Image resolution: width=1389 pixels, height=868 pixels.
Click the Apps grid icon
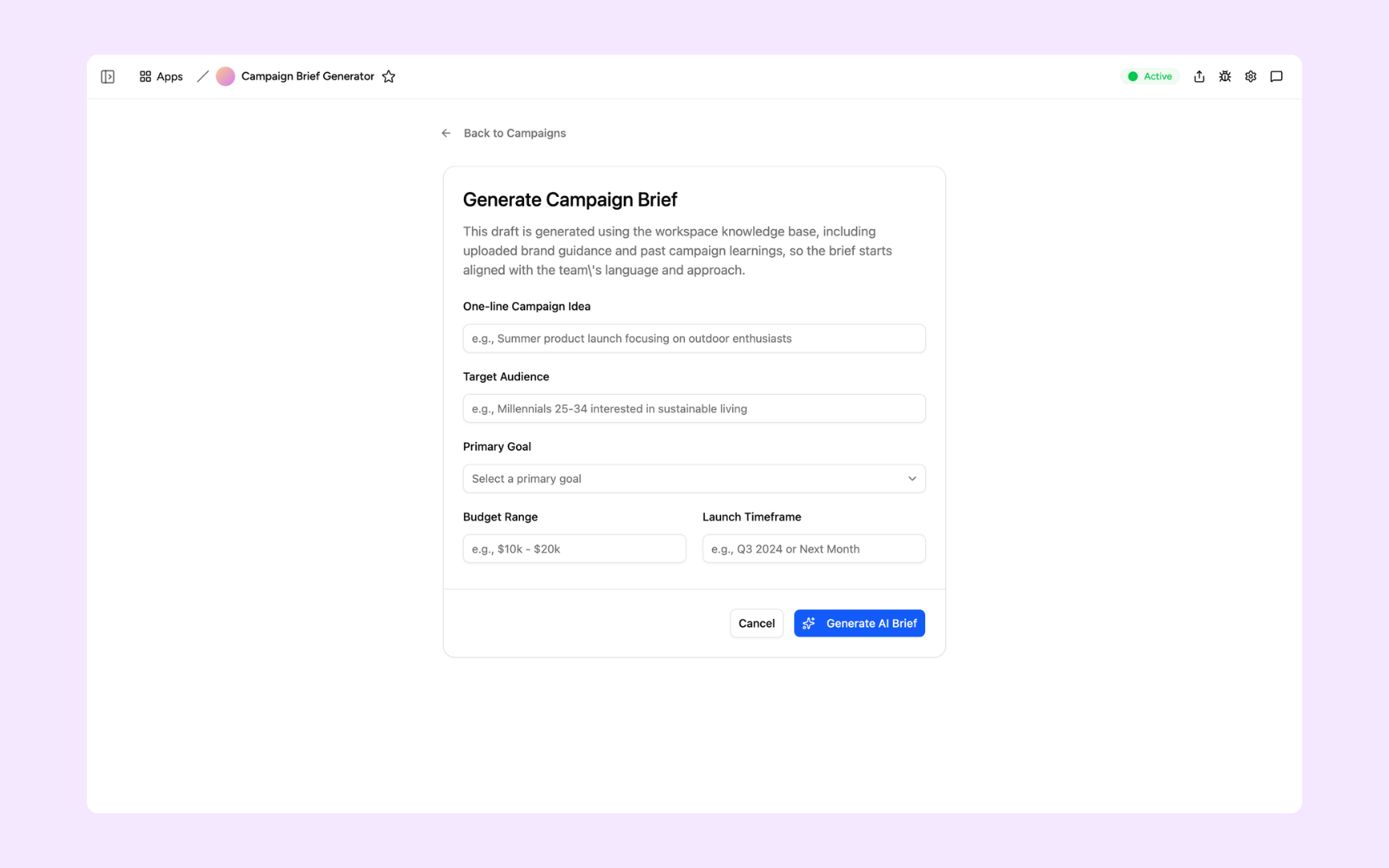coord(145,76)
